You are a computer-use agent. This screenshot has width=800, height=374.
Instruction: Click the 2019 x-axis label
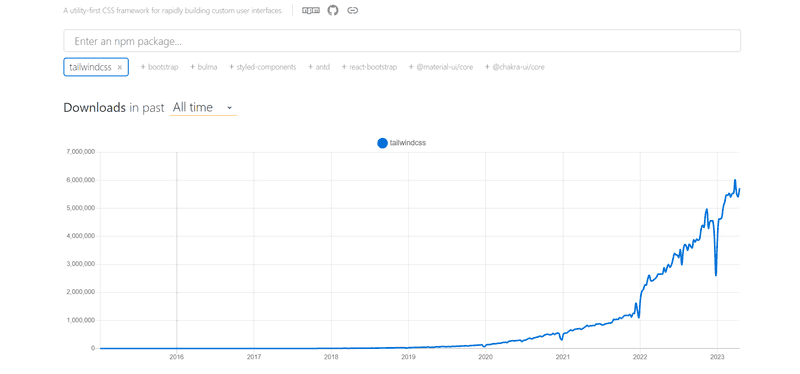[408, 357]
